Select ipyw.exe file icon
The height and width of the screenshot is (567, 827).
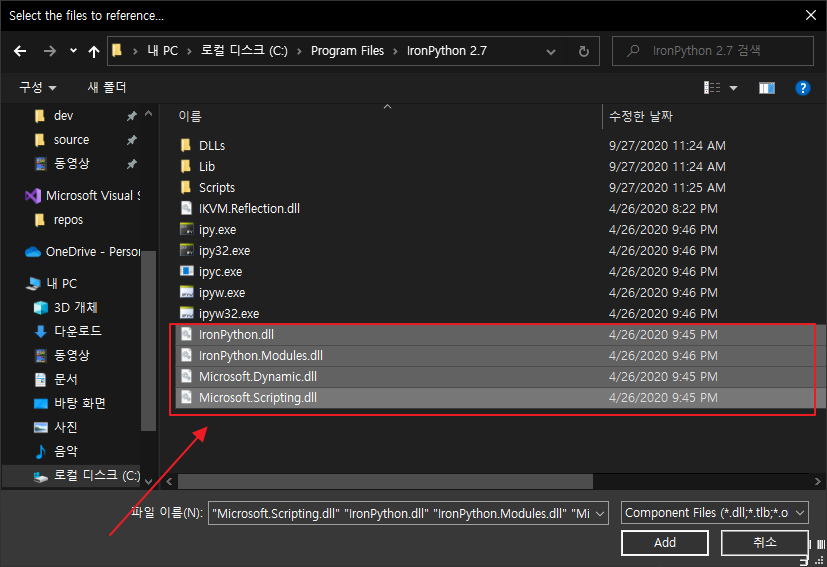[x=187, y=292]
